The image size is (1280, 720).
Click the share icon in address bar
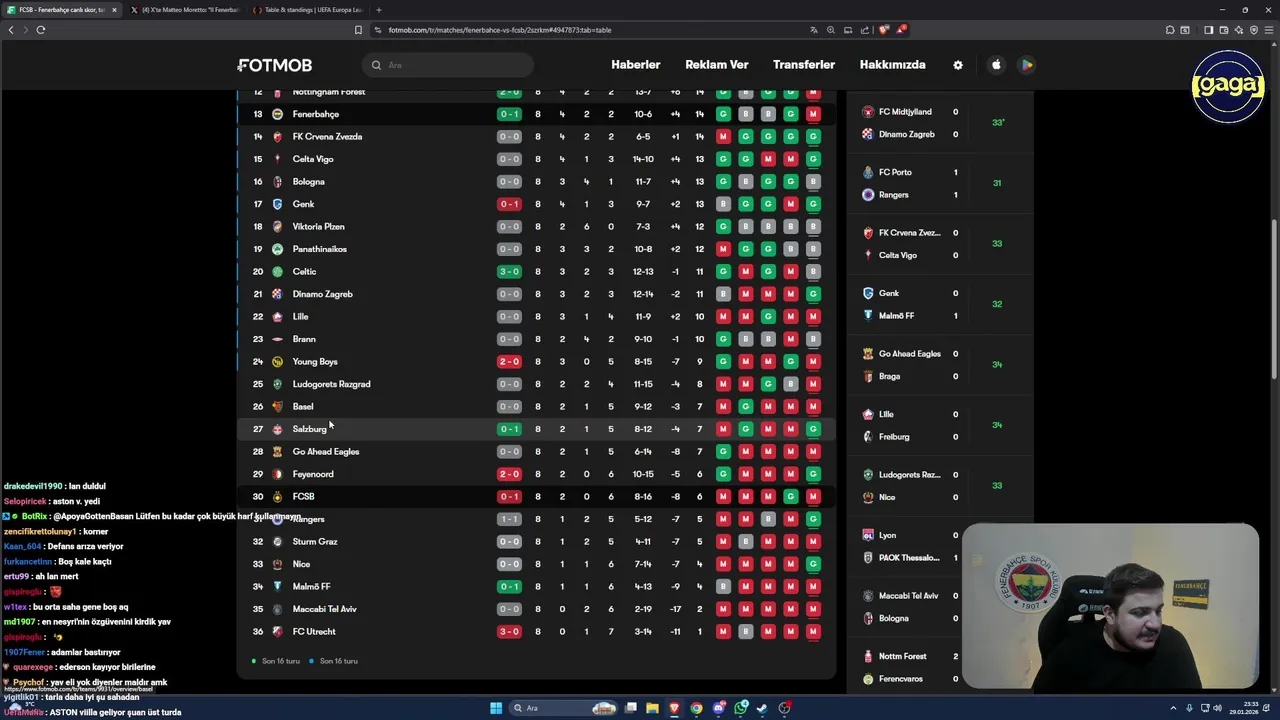(x=865, y=30)
